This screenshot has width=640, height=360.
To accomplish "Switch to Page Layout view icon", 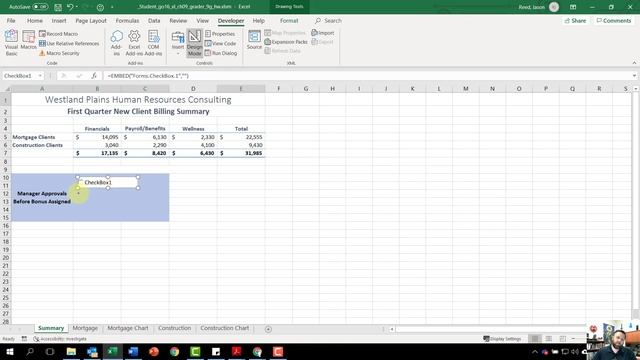I will tap(549, 339).
